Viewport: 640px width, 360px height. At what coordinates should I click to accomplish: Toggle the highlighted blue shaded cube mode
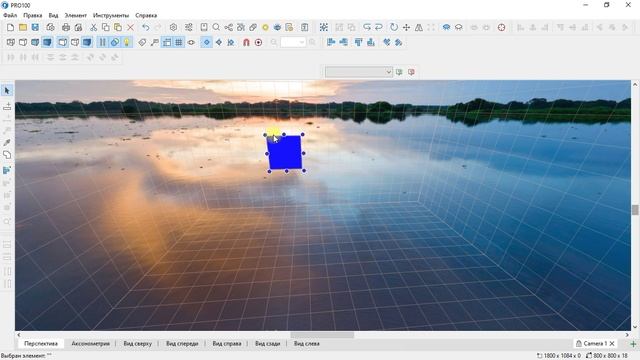click(x=47, y=42)
